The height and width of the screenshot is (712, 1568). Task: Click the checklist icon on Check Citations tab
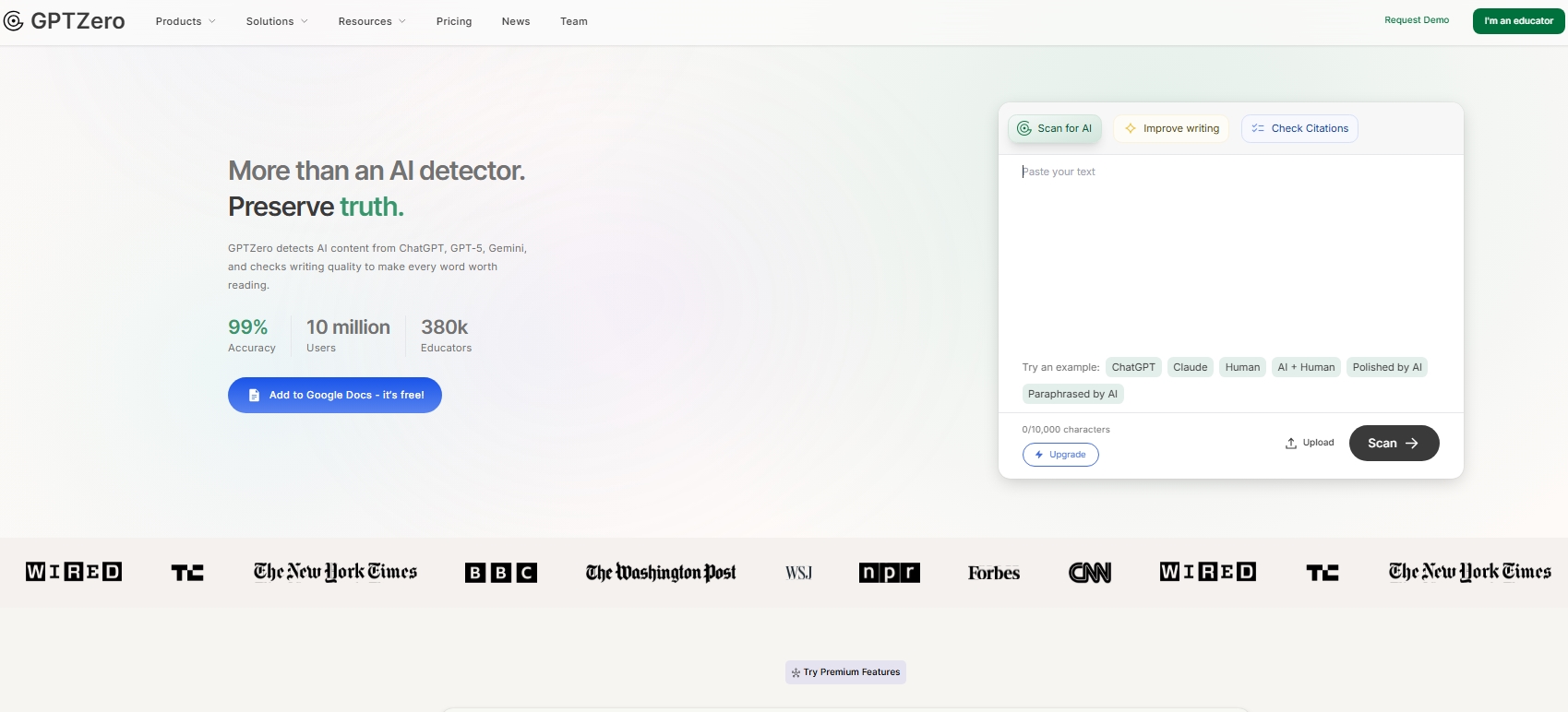click(1258, 128)
